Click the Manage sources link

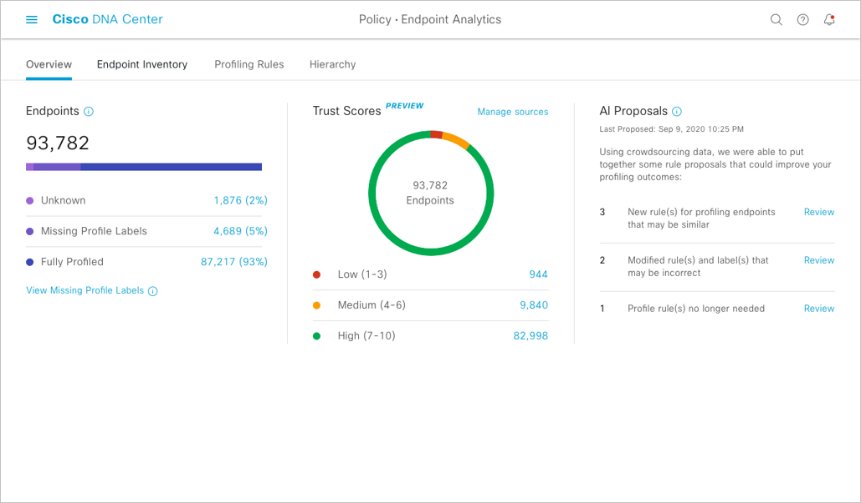(512, 112)
